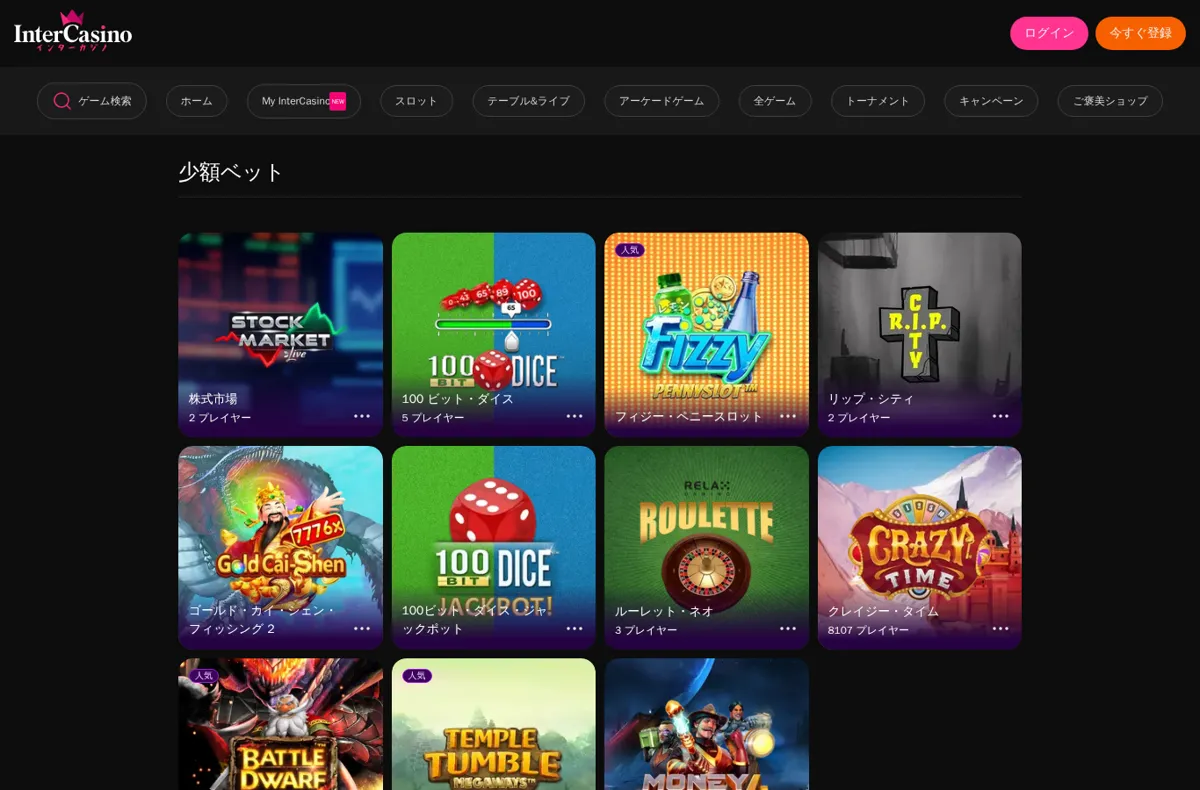
Task: Click the magnifier icon in game search
Action: (x=62, y=101)
